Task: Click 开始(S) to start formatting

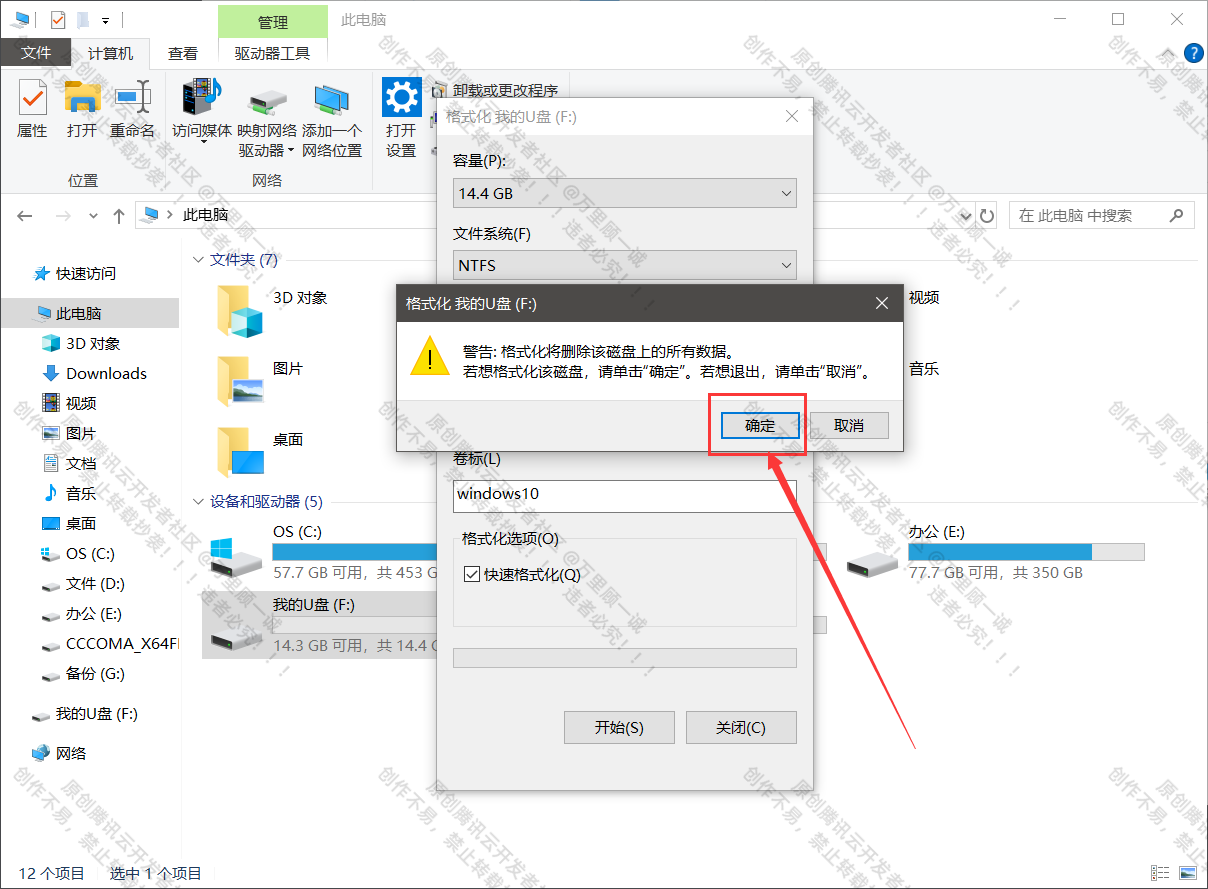Action: (619, 727)
